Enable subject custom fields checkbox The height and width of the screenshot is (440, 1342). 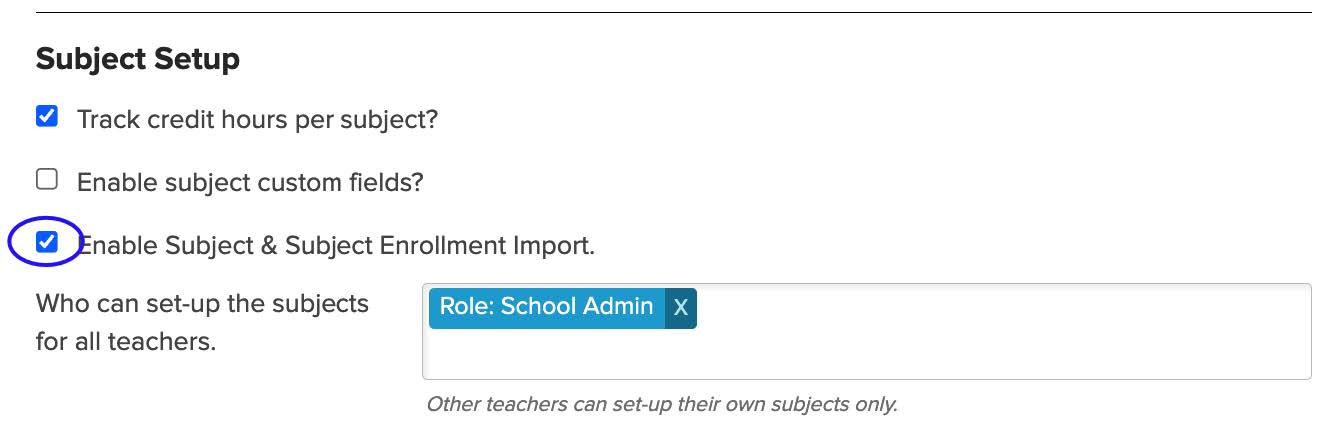[x=47, y=180]
